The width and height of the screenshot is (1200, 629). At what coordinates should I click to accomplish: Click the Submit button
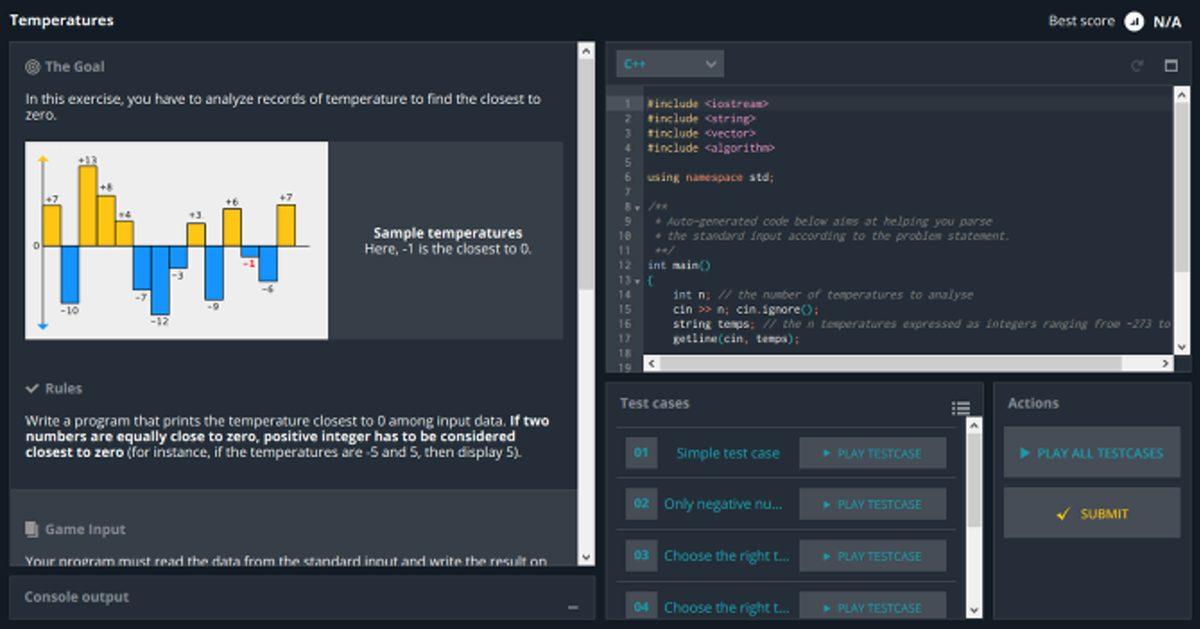1092,514
